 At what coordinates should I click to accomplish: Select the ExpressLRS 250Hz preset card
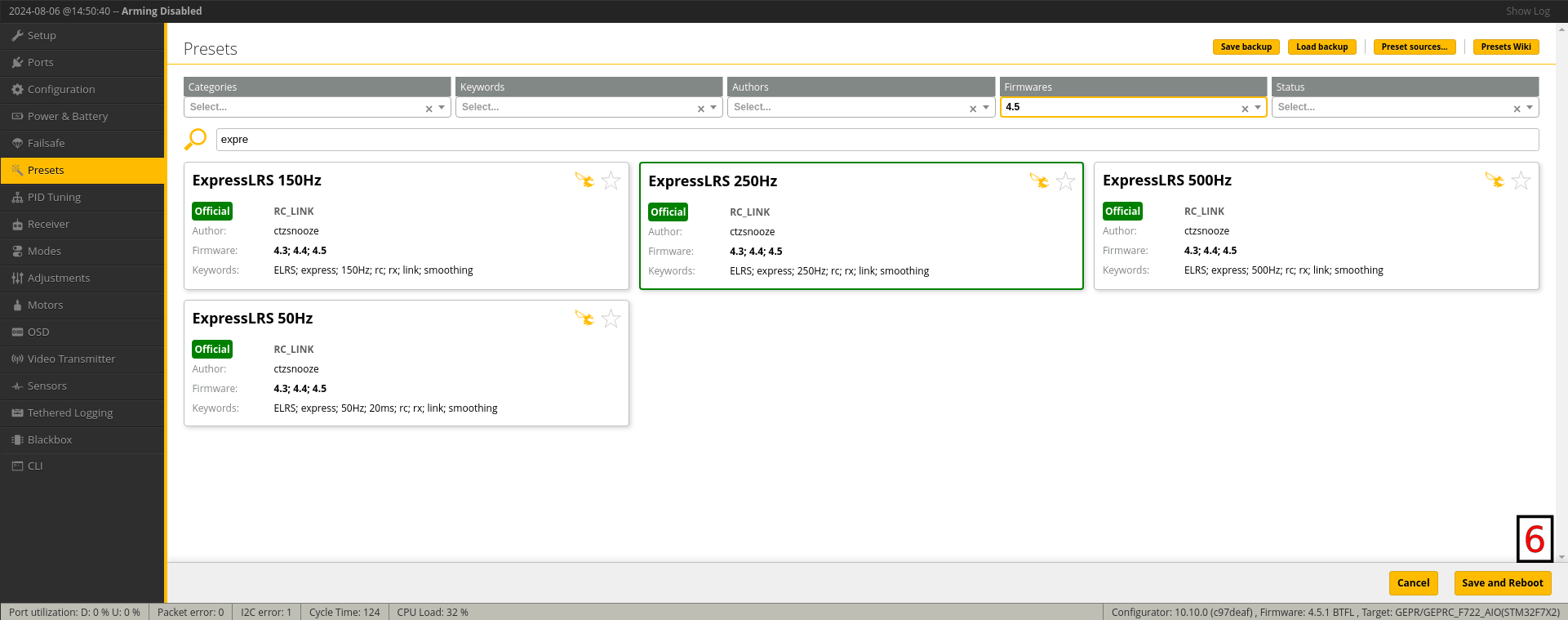(x=861, y=225)
